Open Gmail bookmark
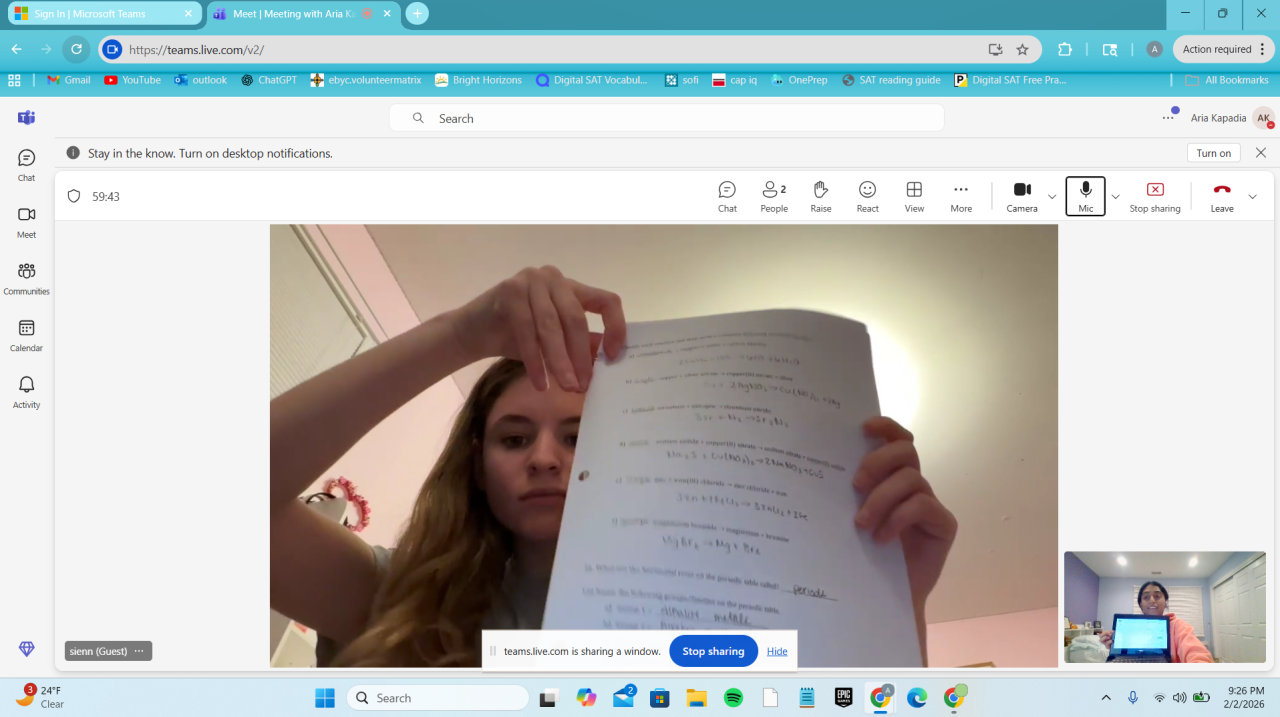Viewport: 1280px width, 717px height. coord(68,80)
